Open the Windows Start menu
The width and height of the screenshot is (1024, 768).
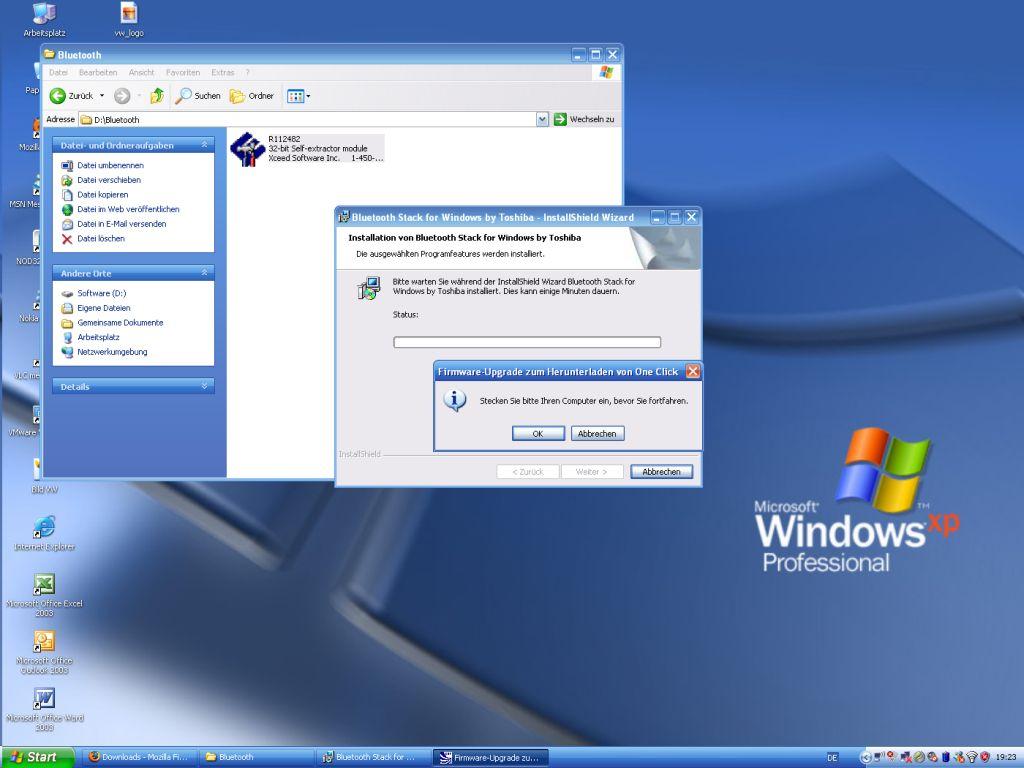pos(36,757)
